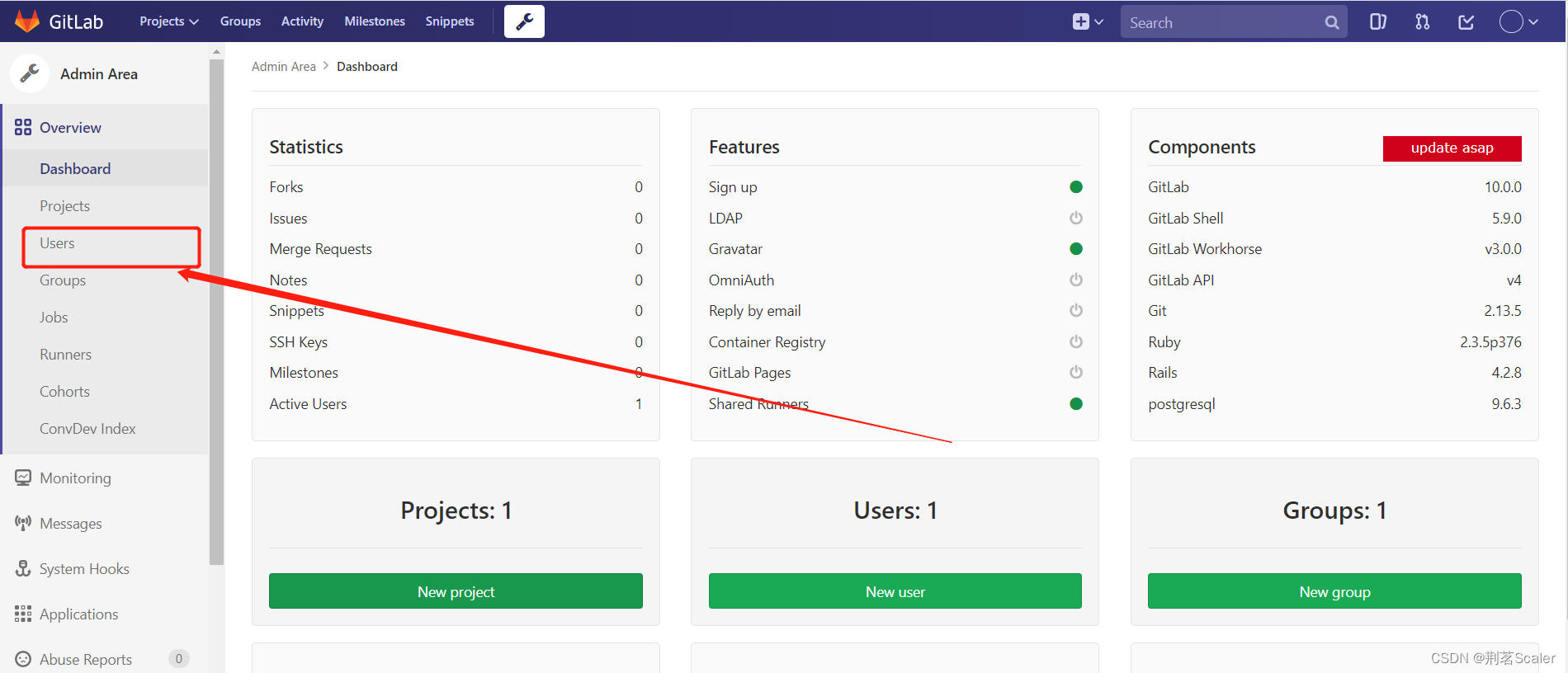
Task: Select Dashboard in the sidebar
Action: (106, 168)
